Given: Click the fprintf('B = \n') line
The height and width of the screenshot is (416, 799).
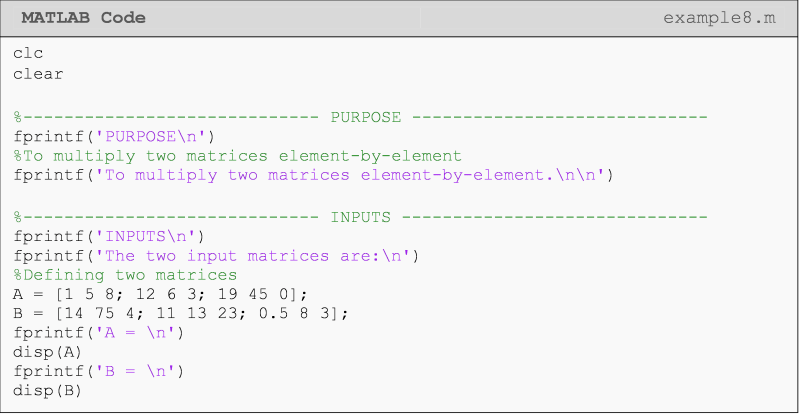Looking at the screenshot, I should pos(98,371).
